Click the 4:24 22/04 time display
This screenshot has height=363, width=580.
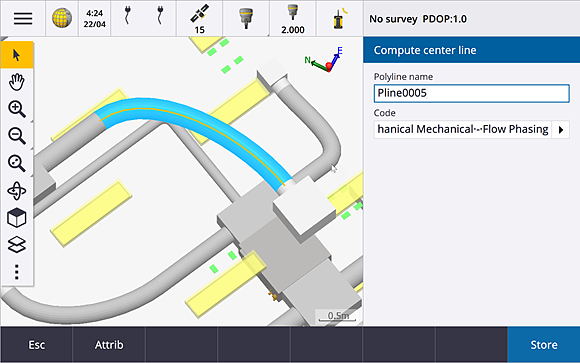click(x=94, y=19)
